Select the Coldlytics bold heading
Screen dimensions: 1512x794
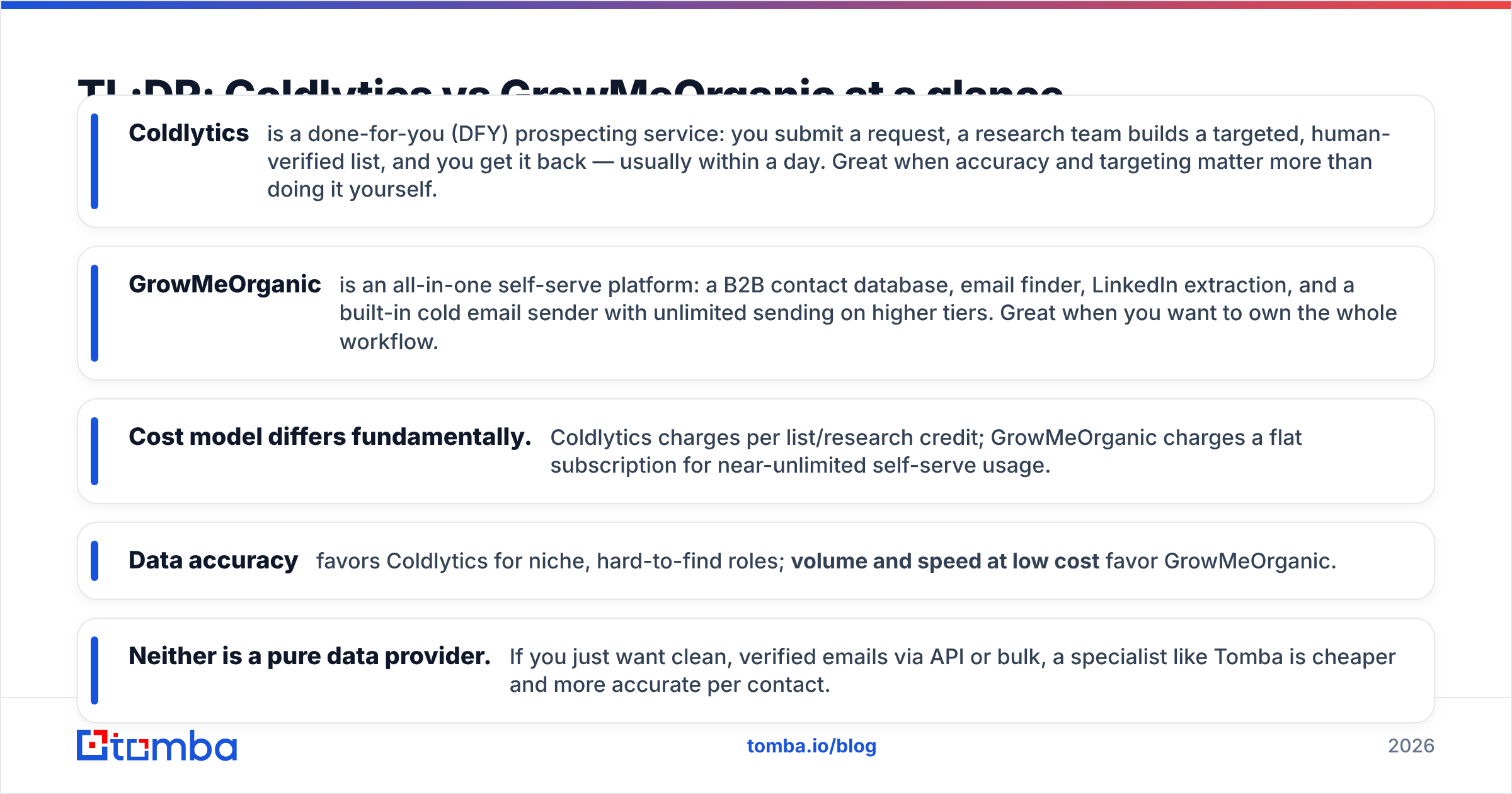click(x=188, y=133)
